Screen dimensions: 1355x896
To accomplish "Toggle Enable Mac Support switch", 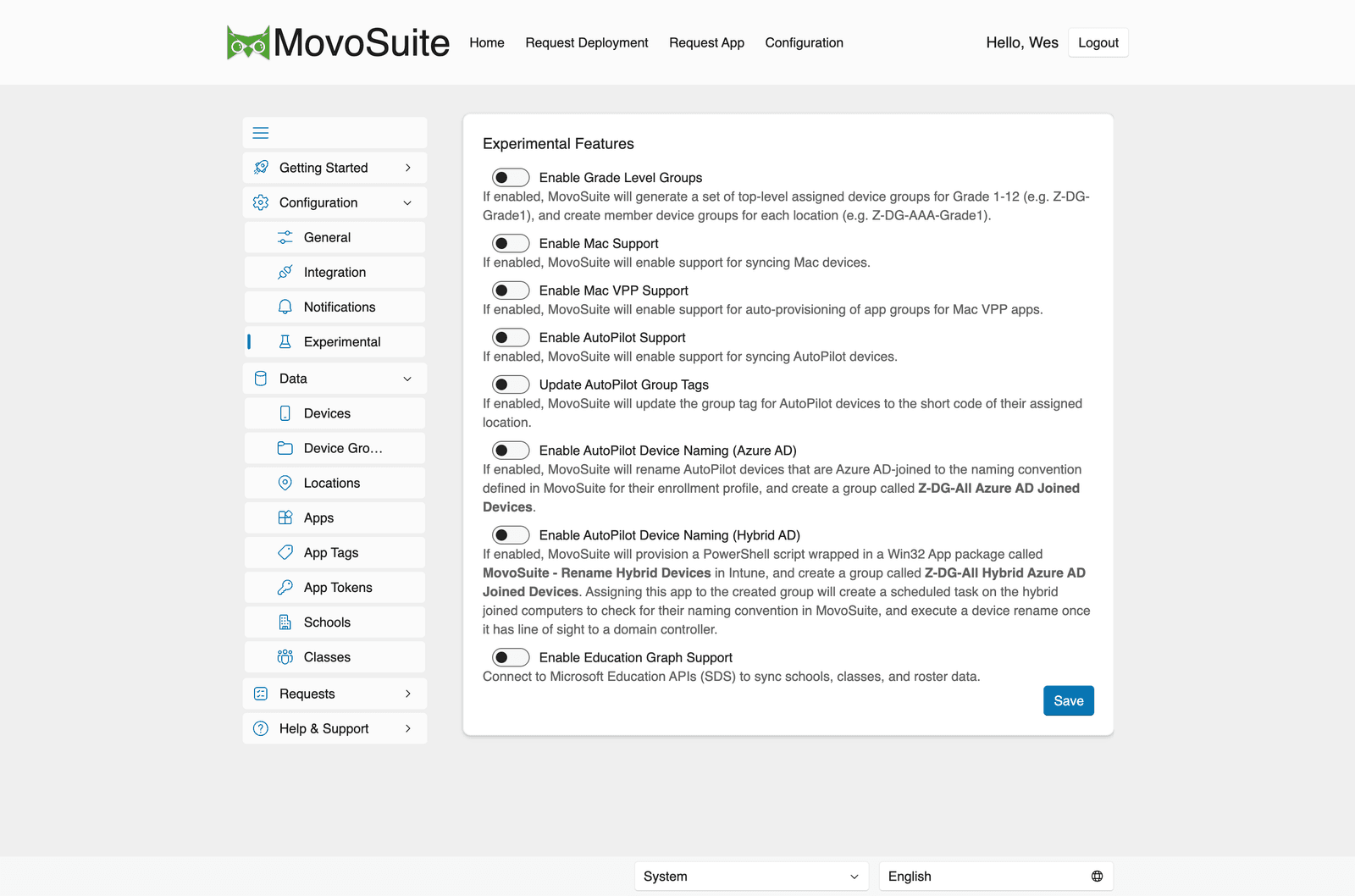I will (x=511, y=243).
